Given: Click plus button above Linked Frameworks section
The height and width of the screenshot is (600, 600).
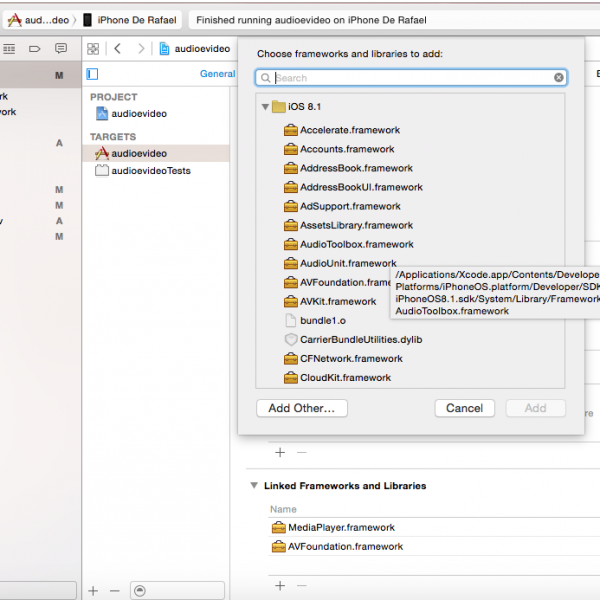Looking at the screenshot, I should tap(280, 453).
